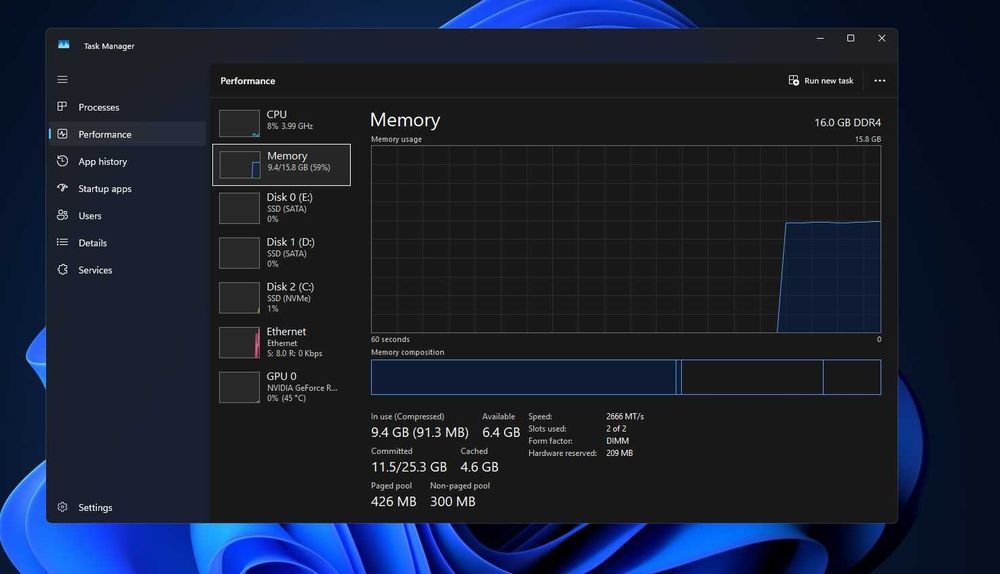
Task: Click the Disk 1 (D:) graph thumbnail
Action: click(x=239, y=253)
